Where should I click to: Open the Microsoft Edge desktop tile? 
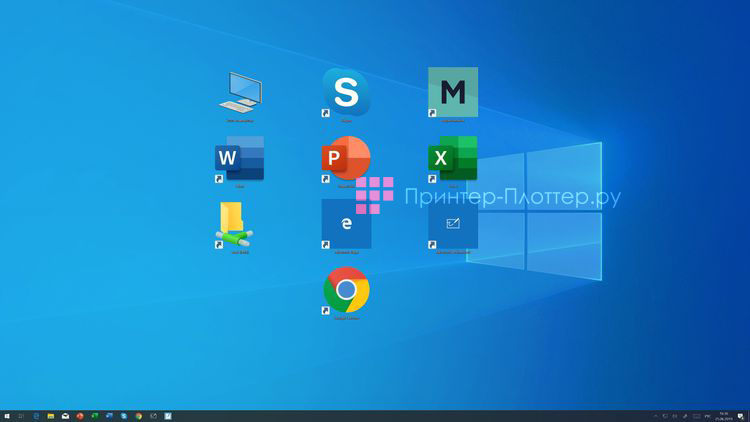tap(346, 224)
